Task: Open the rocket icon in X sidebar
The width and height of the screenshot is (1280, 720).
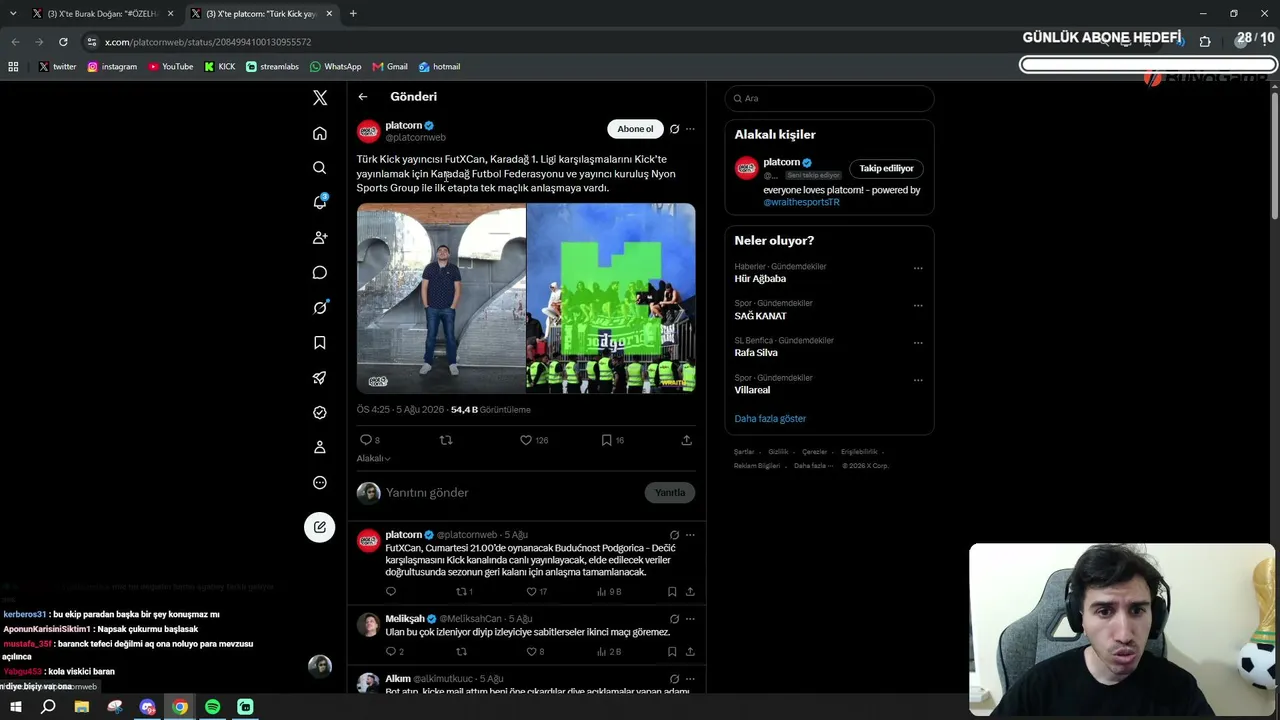Action: [320, 377]
